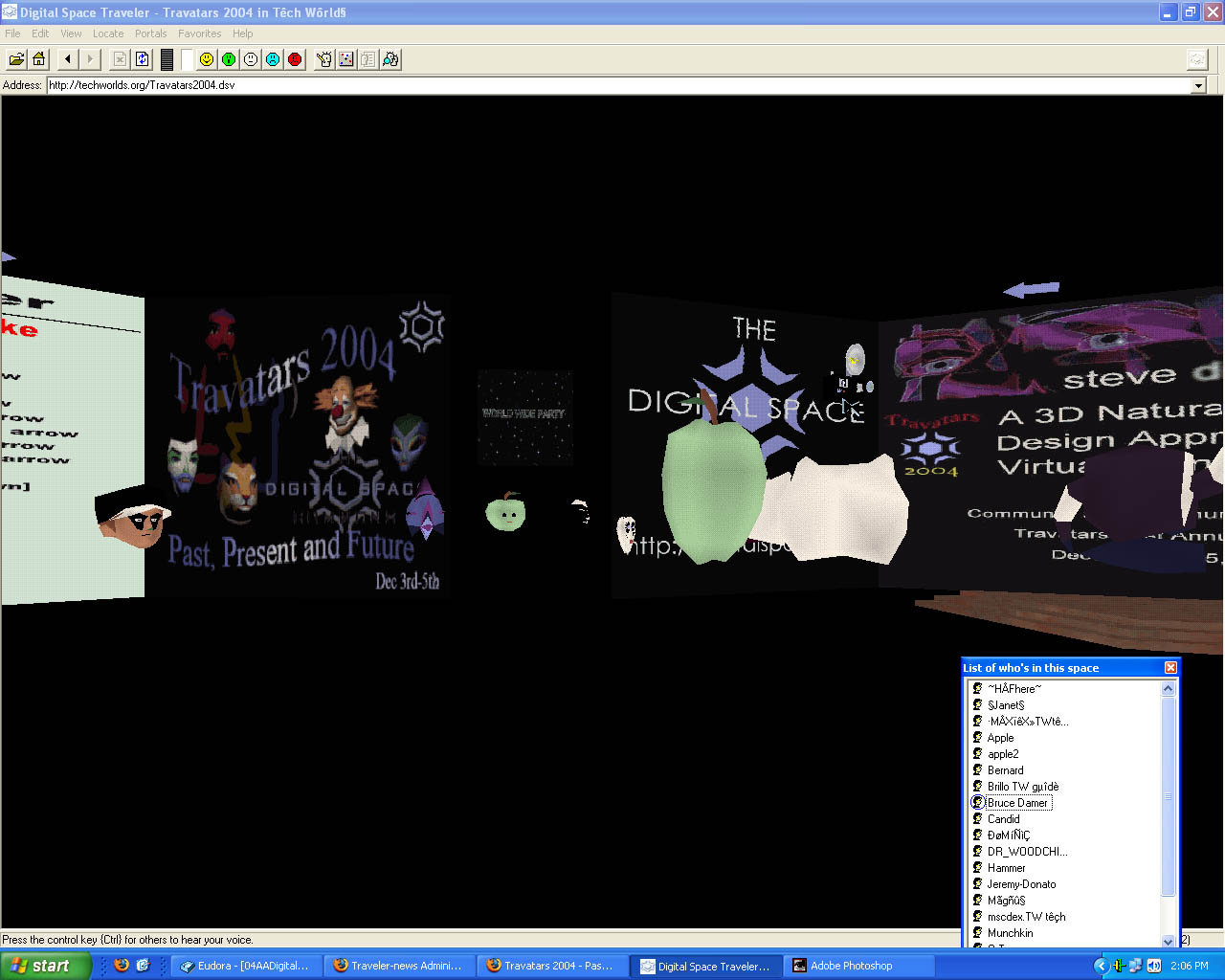
Task: Select the yellow happy face expression
Action: [x=207, y=59]
